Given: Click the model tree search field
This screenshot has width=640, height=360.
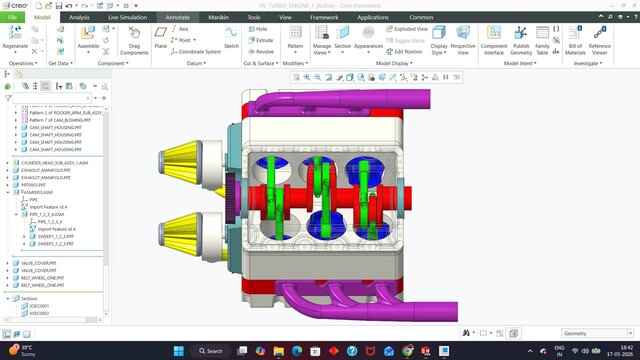Looking at the screenshot, I should [x=52, y=98].
